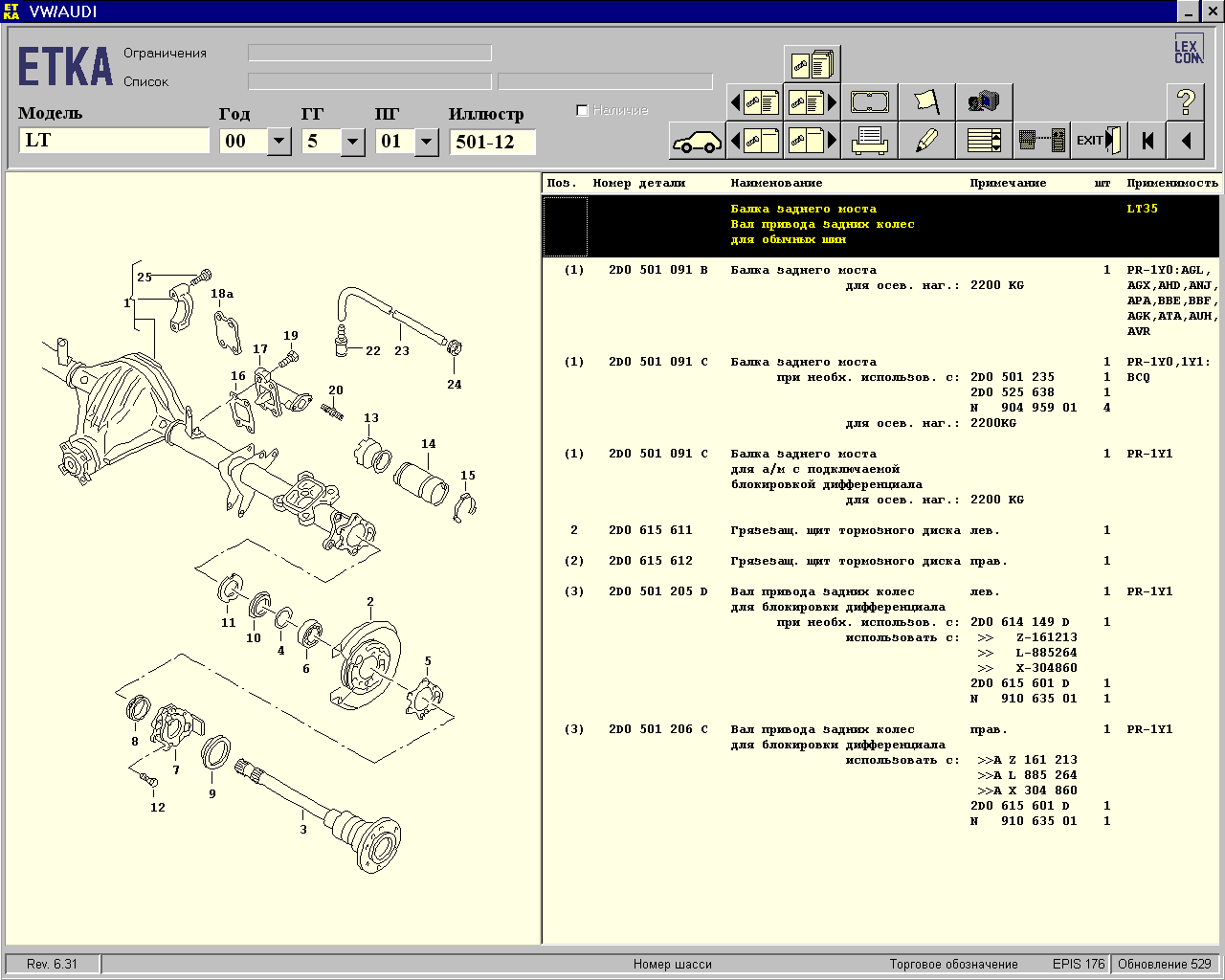Click the back arrow button
This screenshot has width=1225, height=980.
point(1185,141)
